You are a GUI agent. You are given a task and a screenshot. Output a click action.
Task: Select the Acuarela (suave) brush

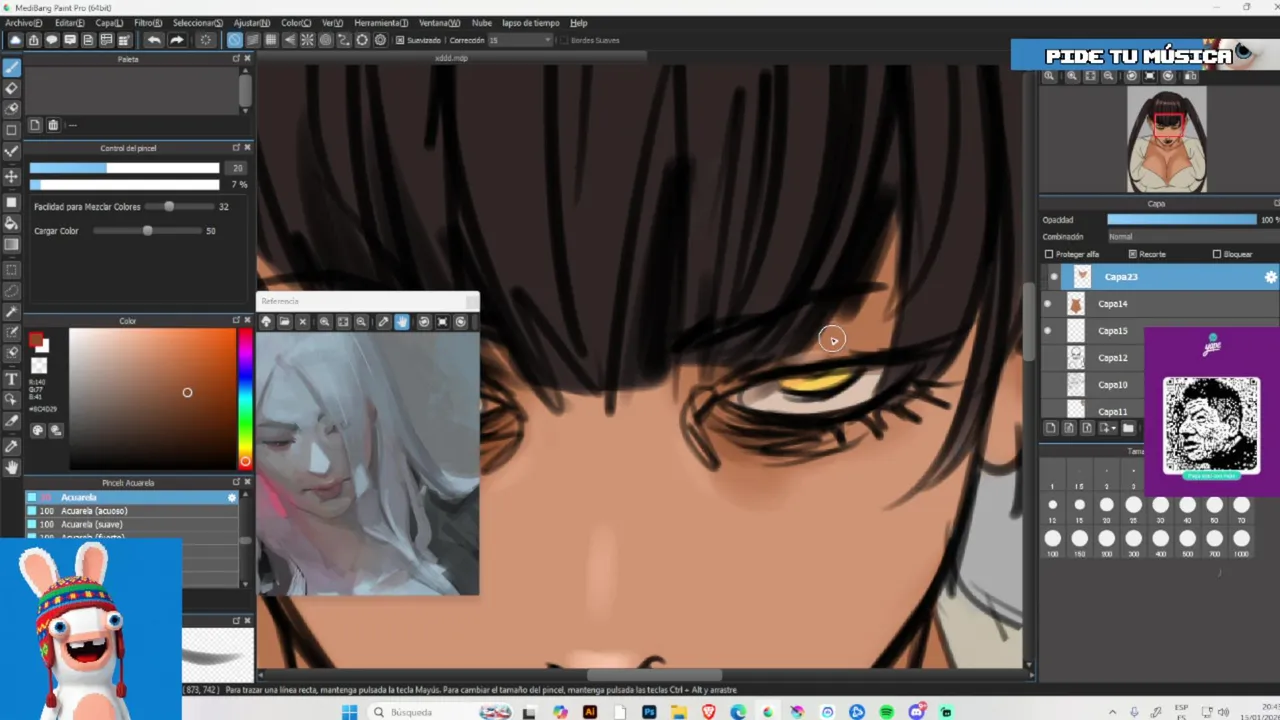click(132, 524)
